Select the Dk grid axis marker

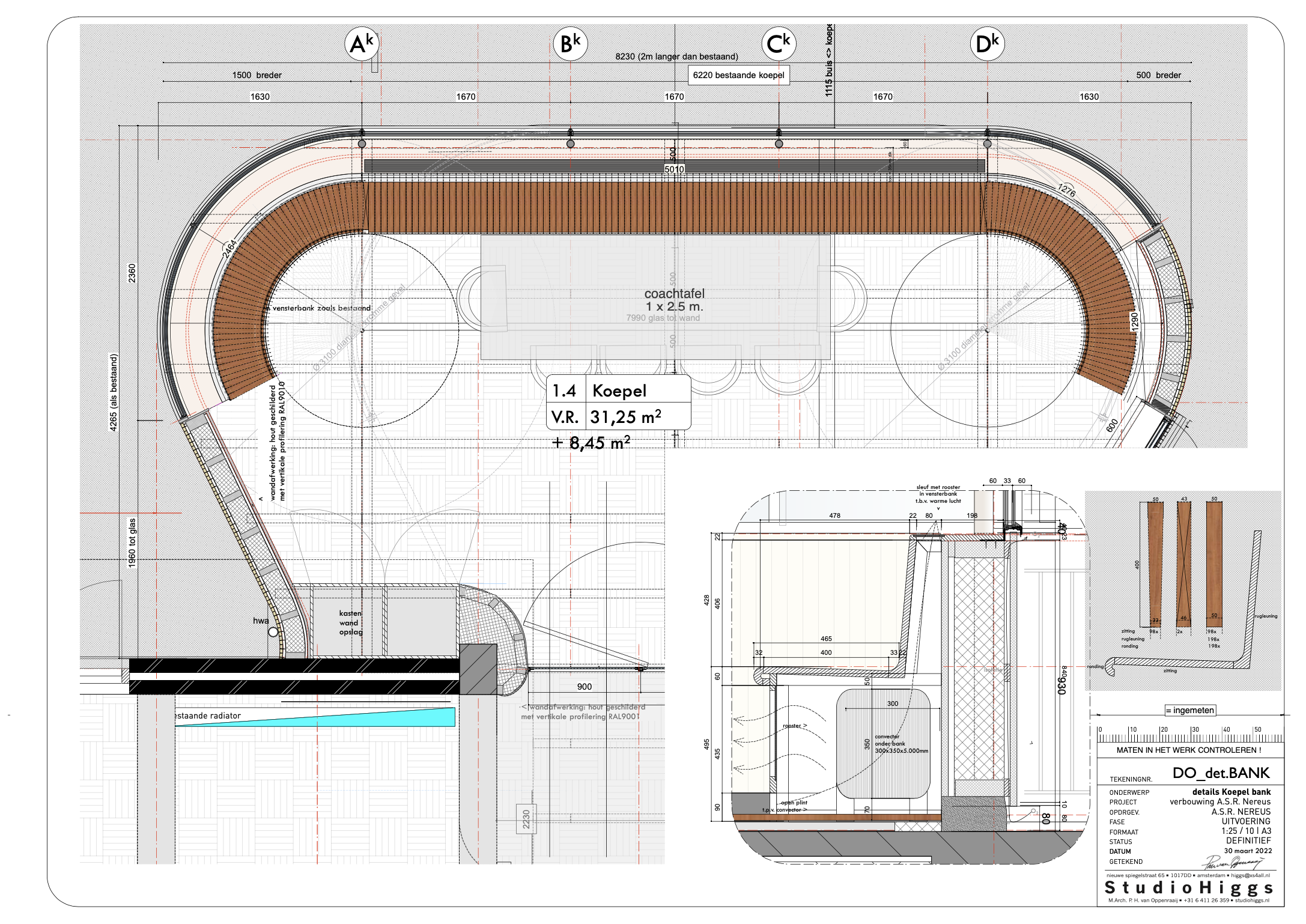987,44
